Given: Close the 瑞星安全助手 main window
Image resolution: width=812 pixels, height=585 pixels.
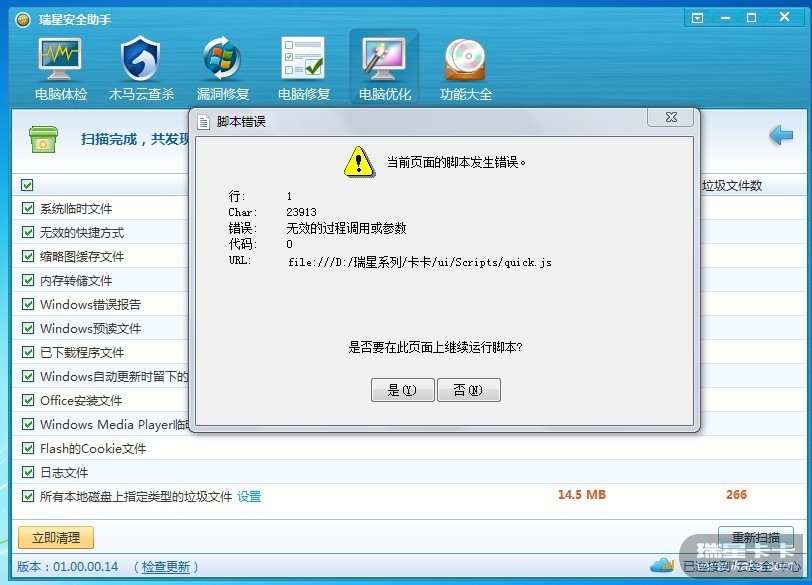Looking at the screenshot, I should [x=784, y=17].
